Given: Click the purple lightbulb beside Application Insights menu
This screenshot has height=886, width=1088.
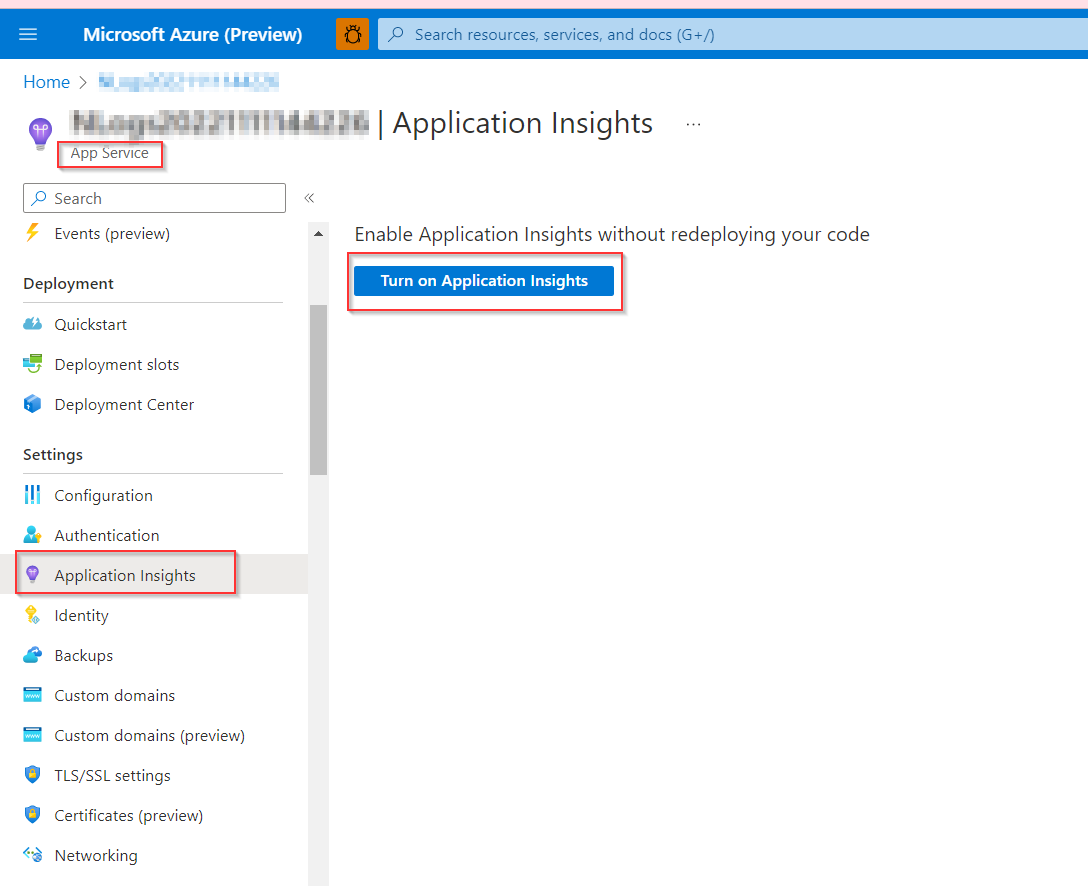Looking at the screenshot, I should click(33, 574).
